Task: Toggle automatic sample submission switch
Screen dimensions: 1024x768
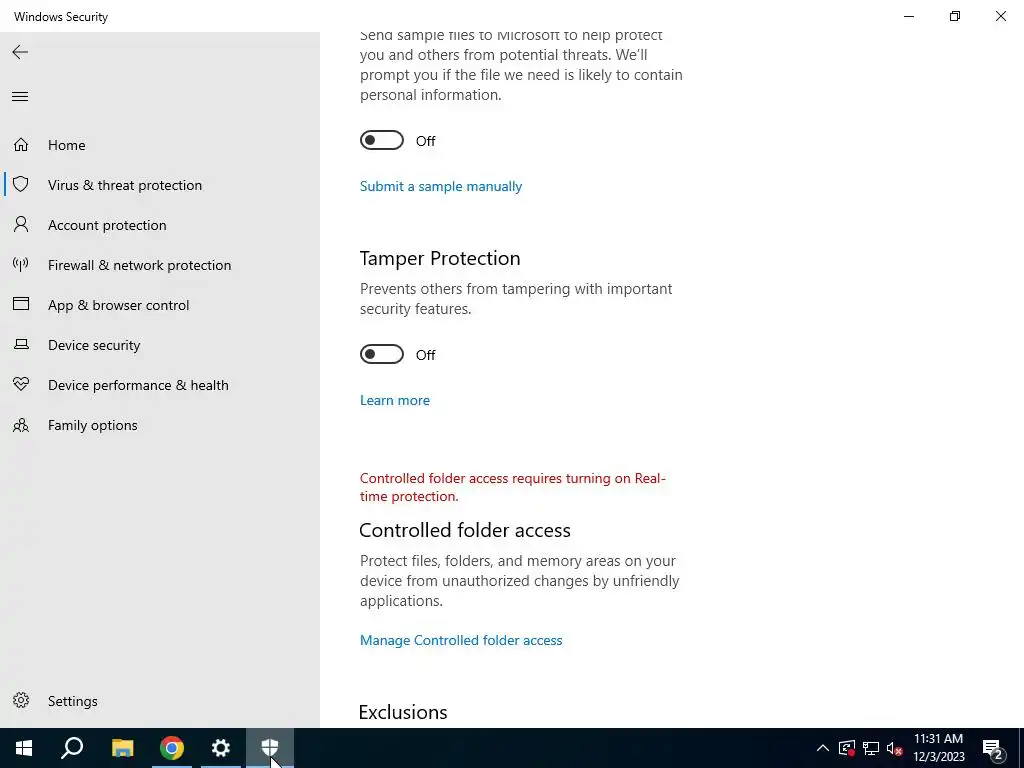Action: [382, 140]
